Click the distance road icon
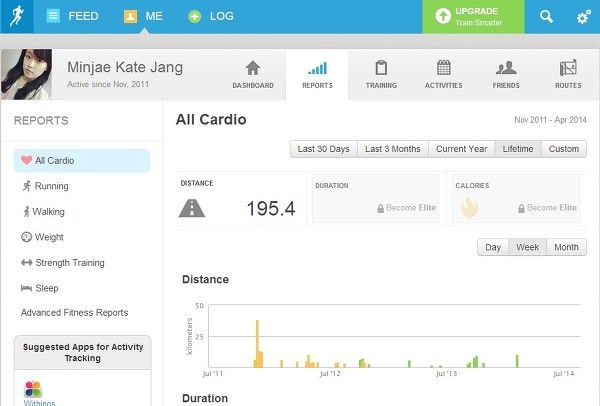Screen dimensions: 600x406 pos(192,208)
